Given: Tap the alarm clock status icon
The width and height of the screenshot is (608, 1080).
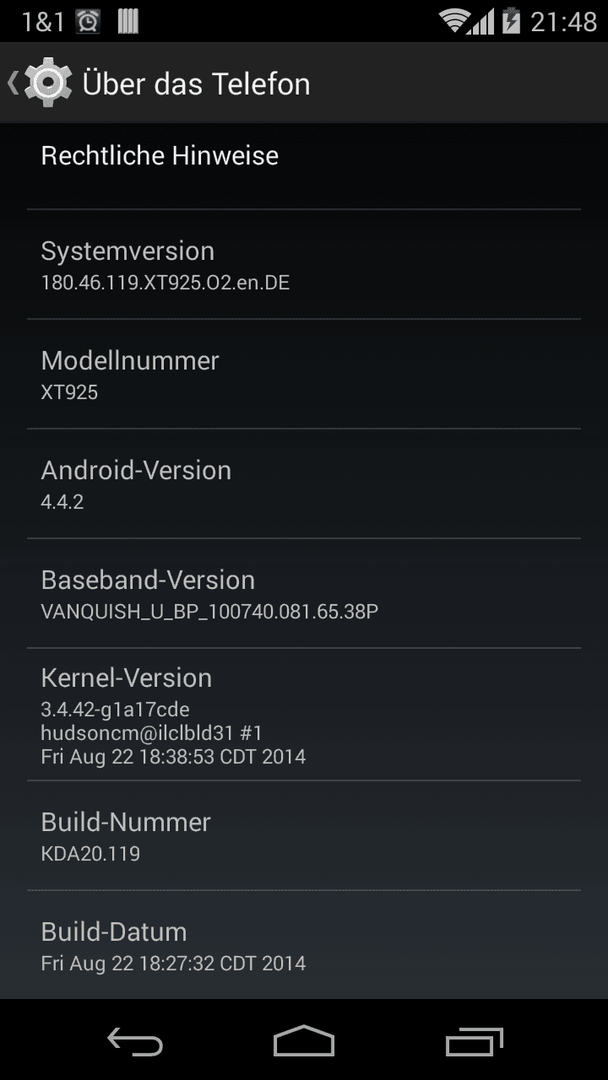Looking at the screenshot, I should coord(87,22).
